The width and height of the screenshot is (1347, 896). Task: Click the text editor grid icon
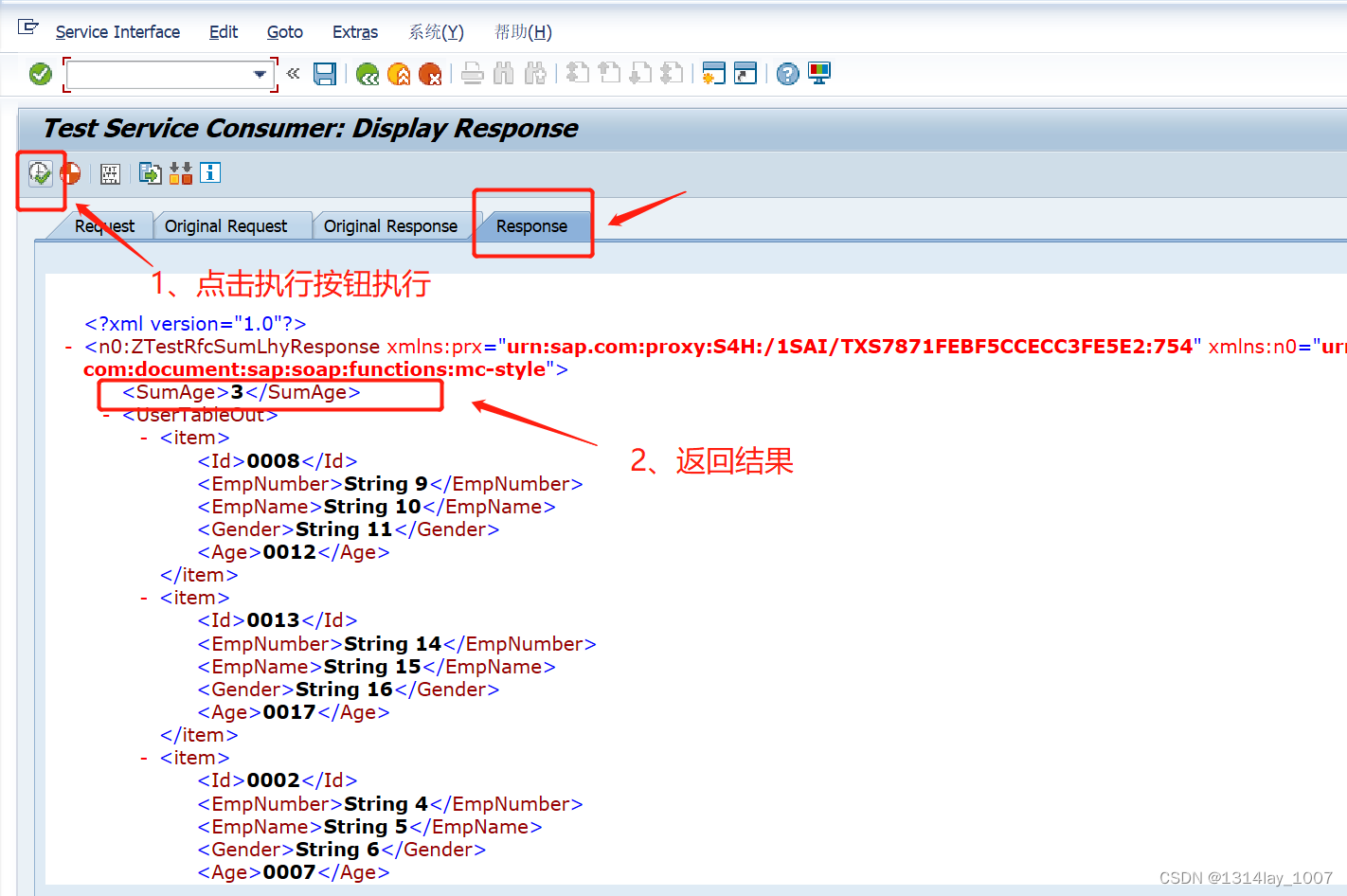[x=110, y=173]
